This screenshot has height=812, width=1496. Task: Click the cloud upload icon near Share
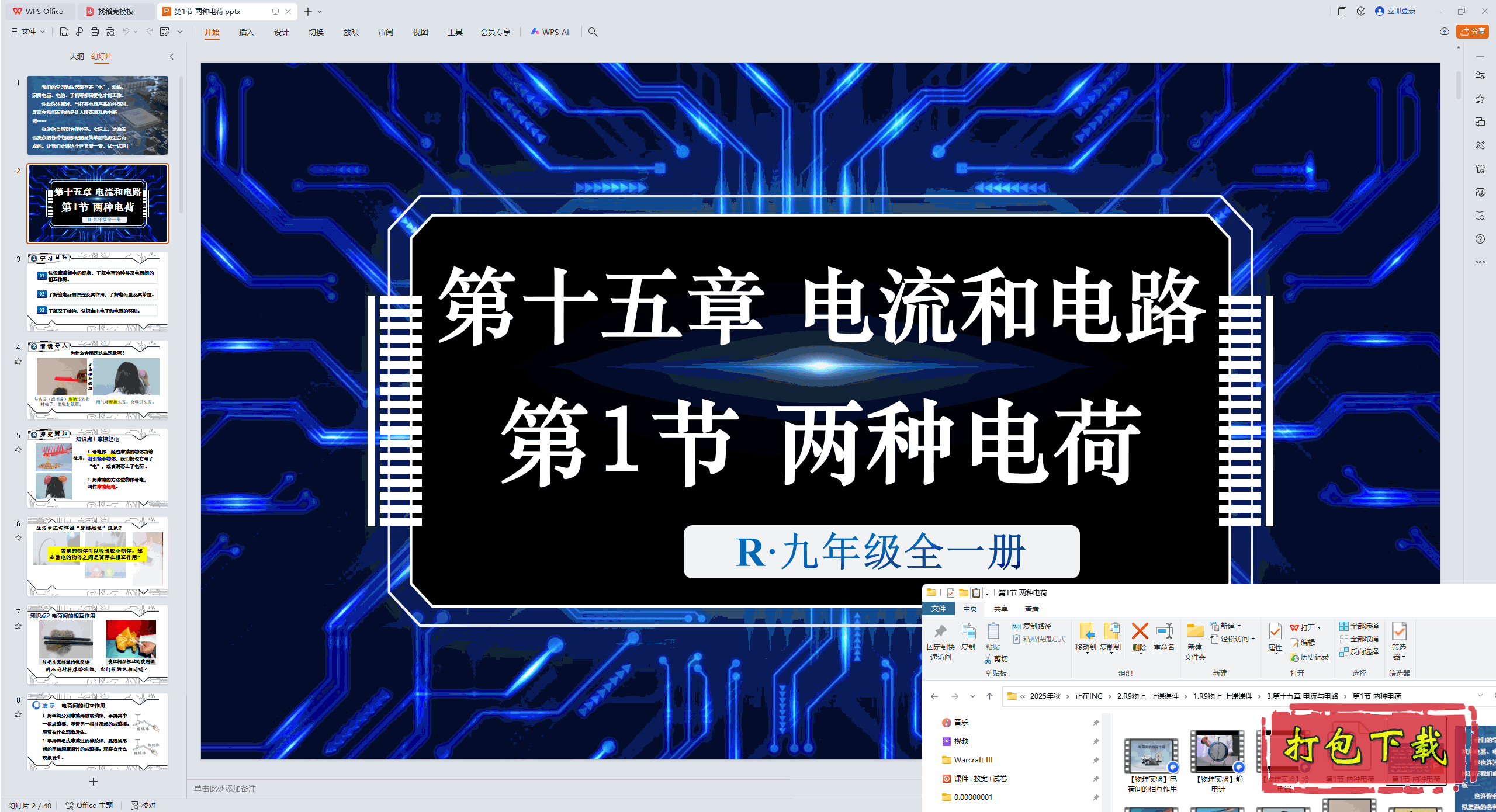[1444, 32]
